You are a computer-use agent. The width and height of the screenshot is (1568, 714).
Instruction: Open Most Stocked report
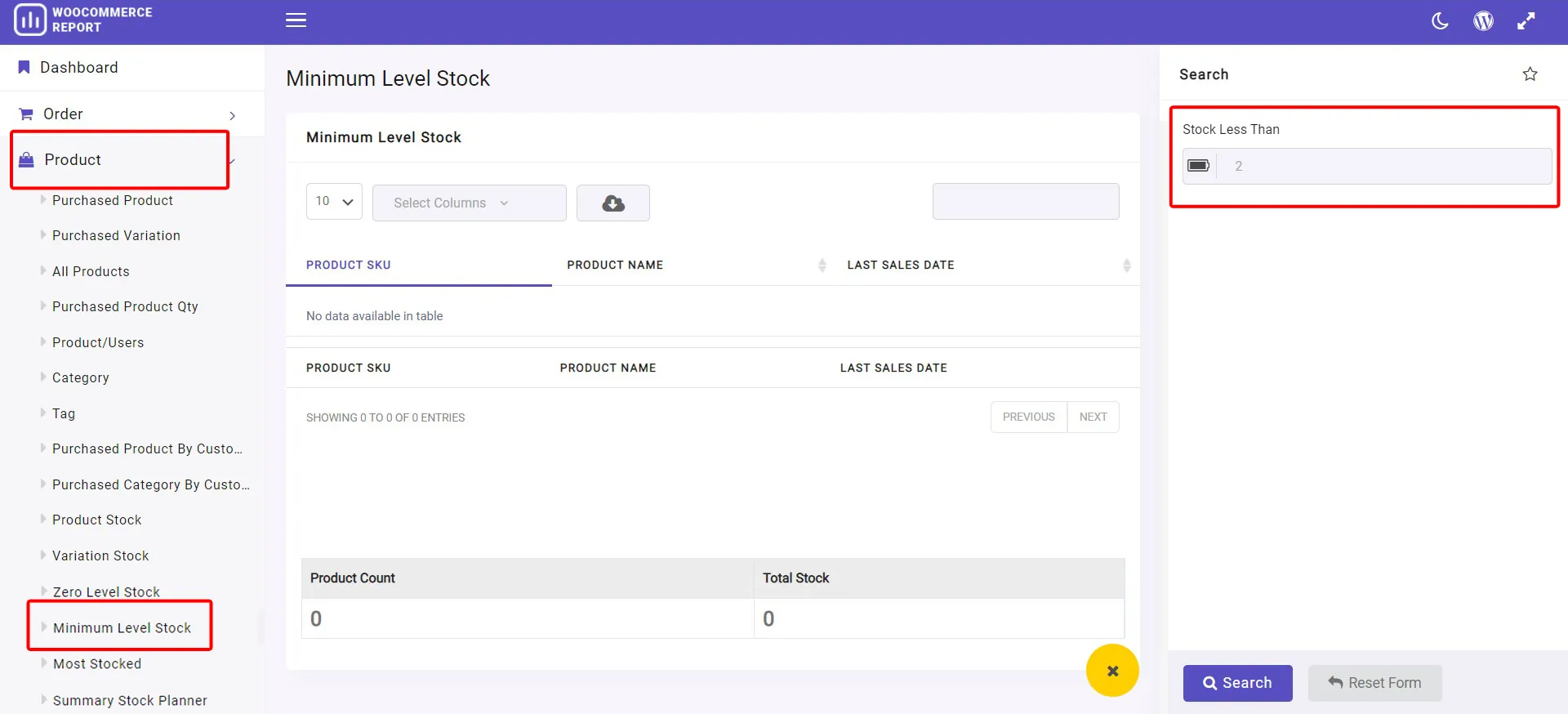coord(97,663)
